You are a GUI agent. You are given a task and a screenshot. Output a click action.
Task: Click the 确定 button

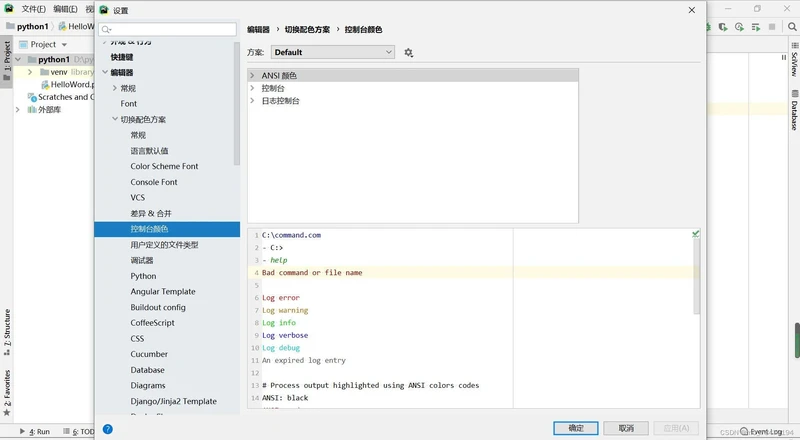[576, 428]
